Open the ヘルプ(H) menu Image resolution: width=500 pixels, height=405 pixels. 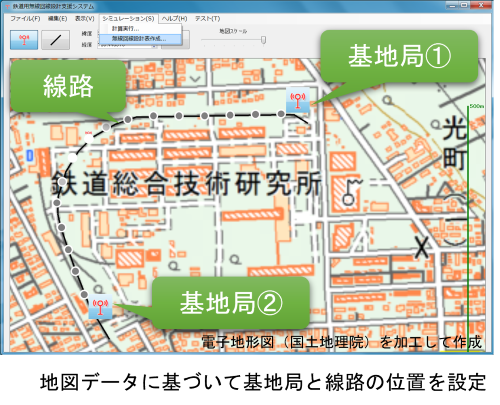175,19
